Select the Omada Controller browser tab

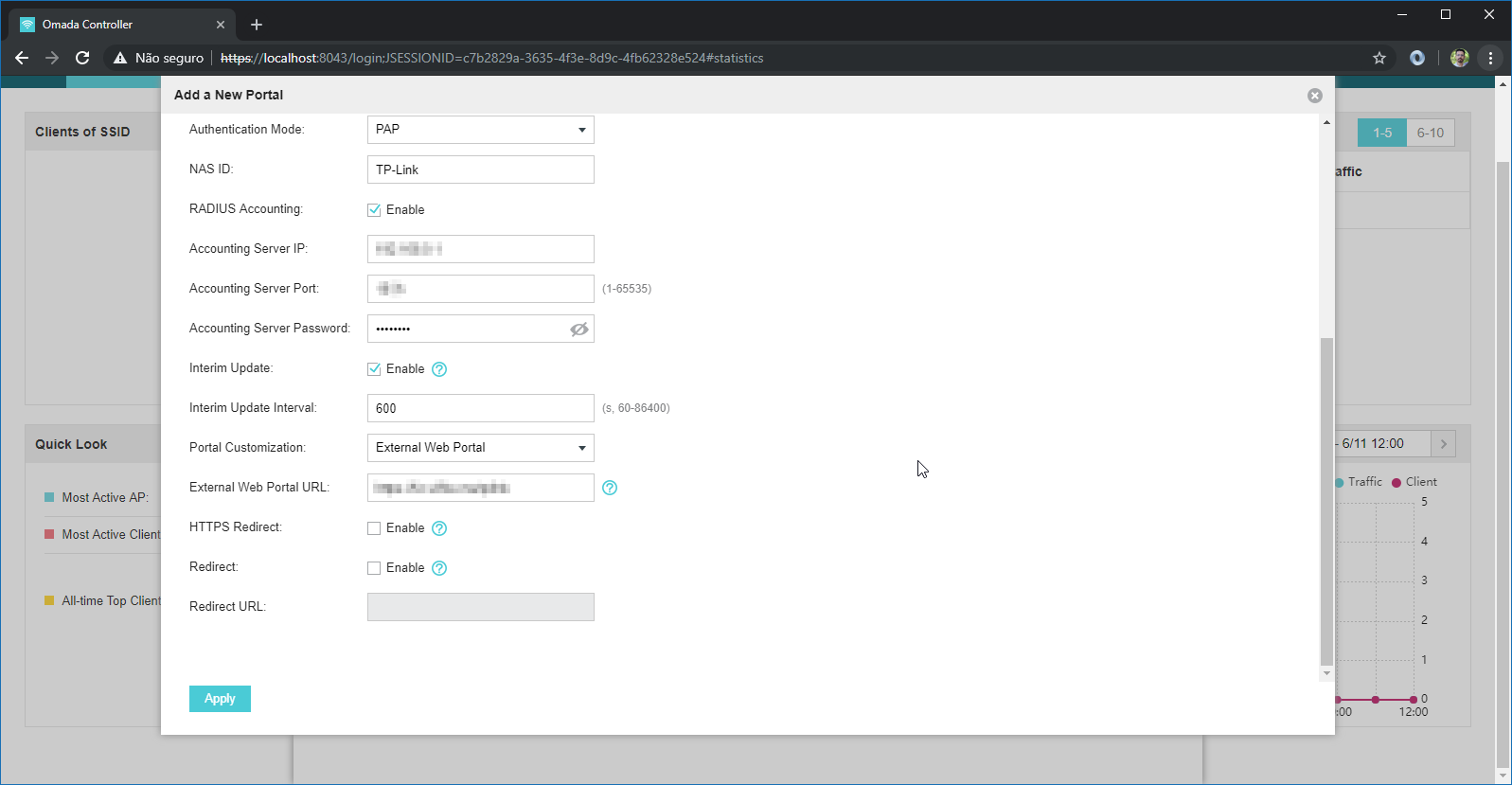click(123, 25)
